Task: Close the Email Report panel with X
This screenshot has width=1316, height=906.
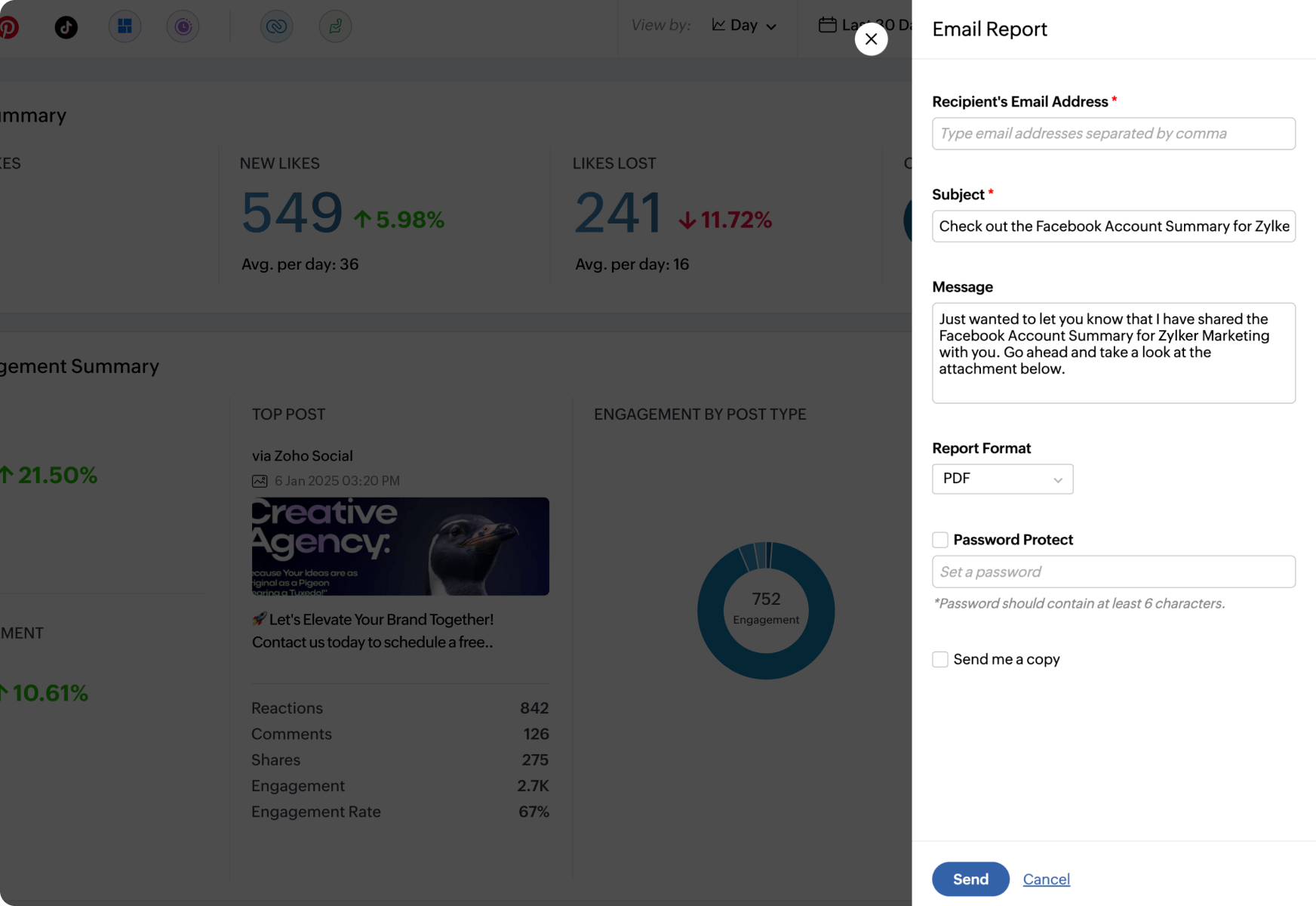Action: tap(871, 39)
